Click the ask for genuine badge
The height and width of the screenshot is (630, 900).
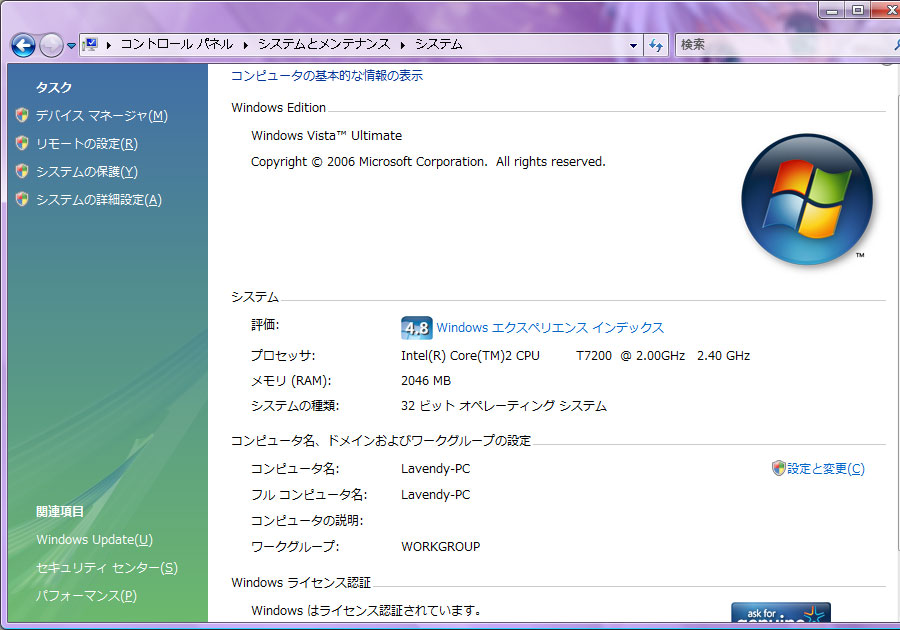[781, 612]
